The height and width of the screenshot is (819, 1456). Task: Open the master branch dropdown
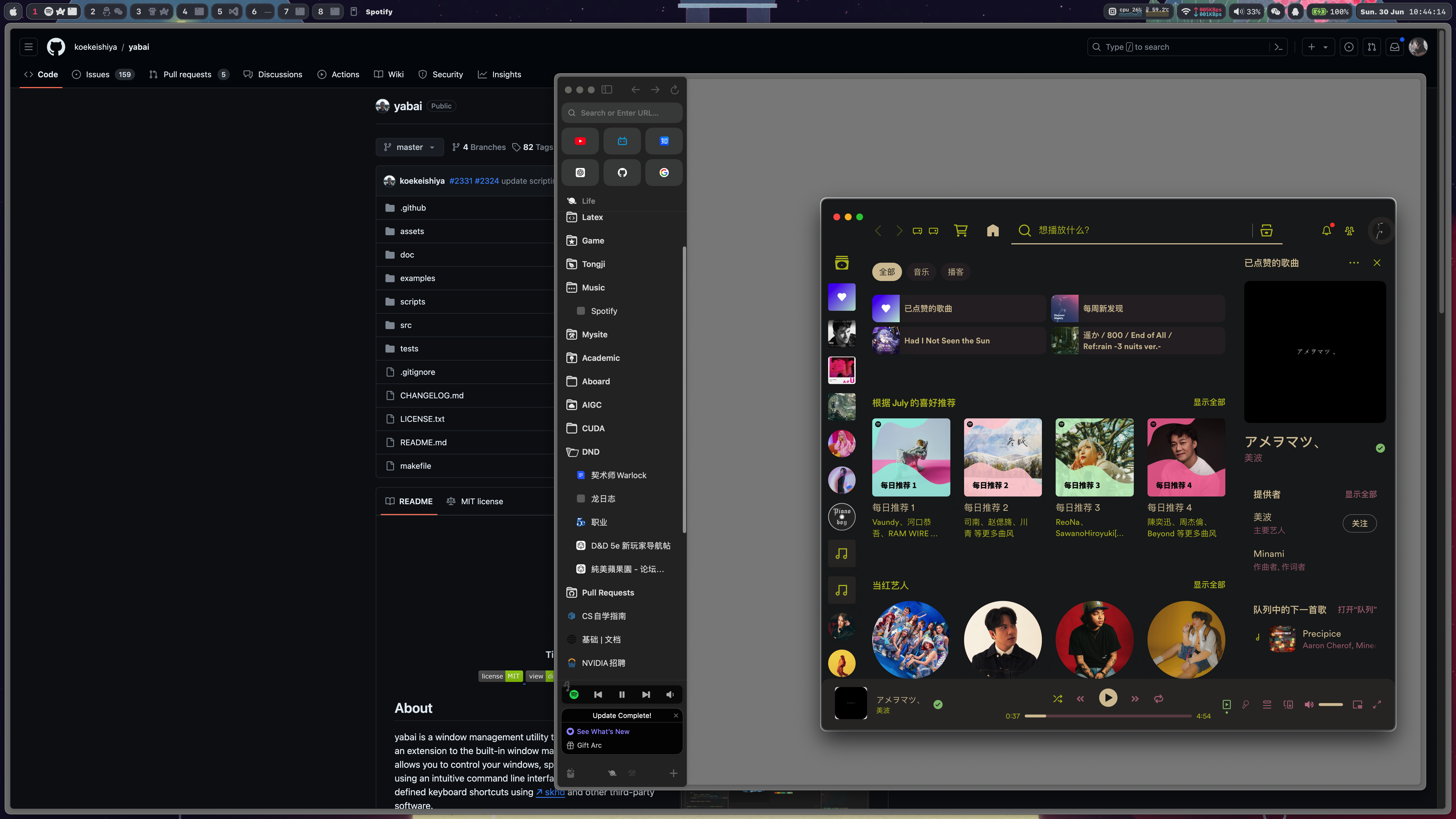(x=410, y=147)
